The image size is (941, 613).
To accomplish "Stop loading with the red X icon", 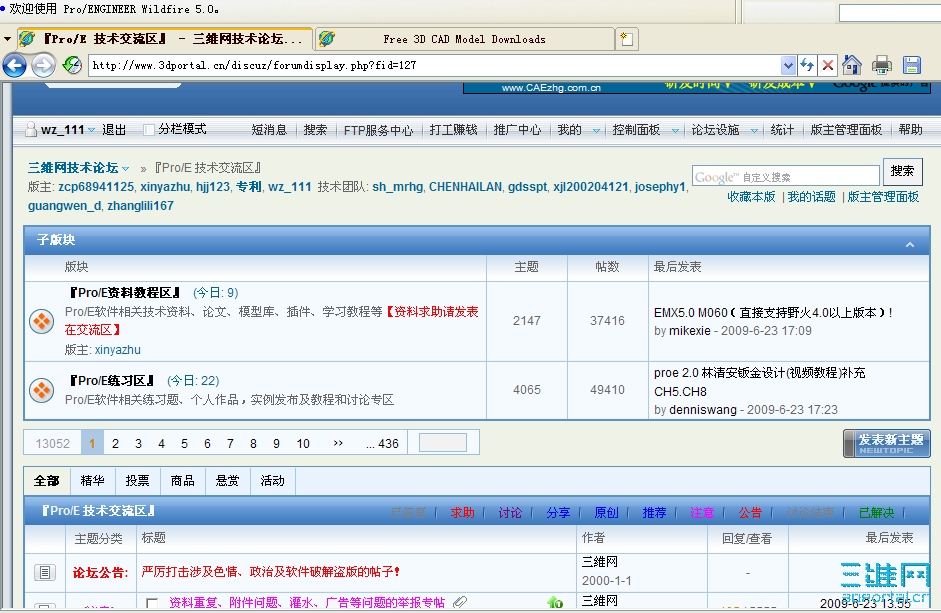I will coord(828,65).
